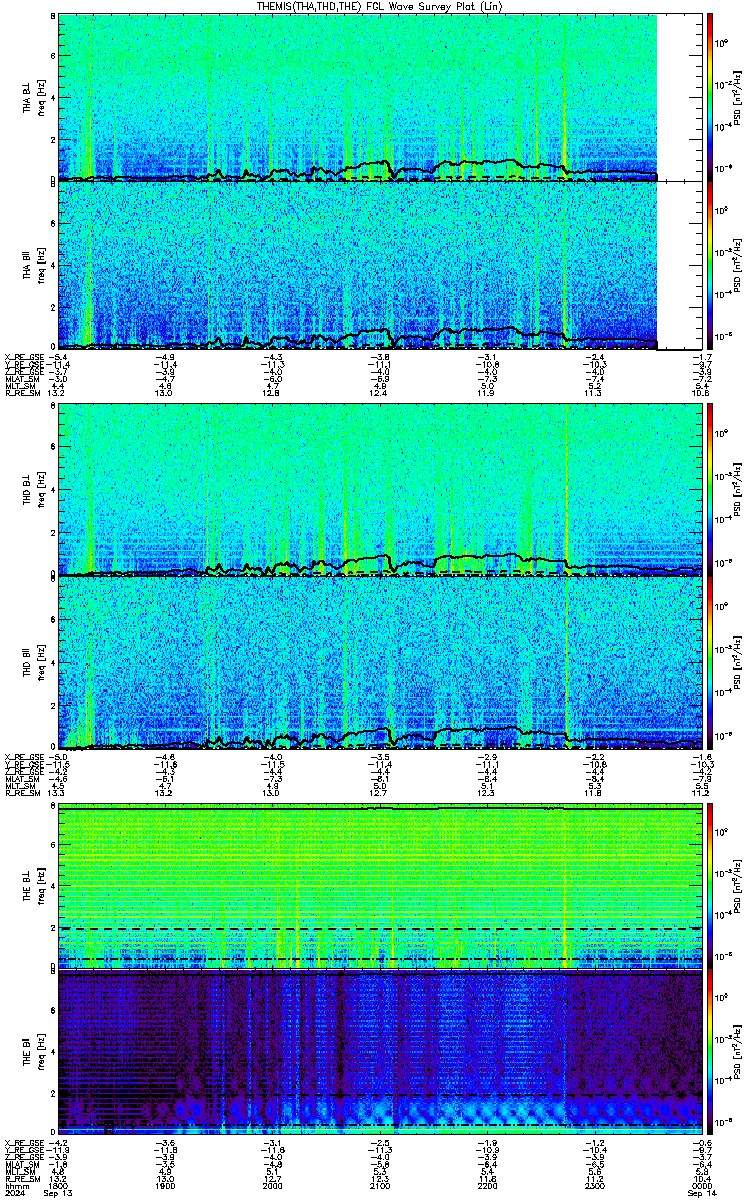Click the 1800 time tick label
The height and width of the screenshot is (1200, 750).
[59, 1185]
